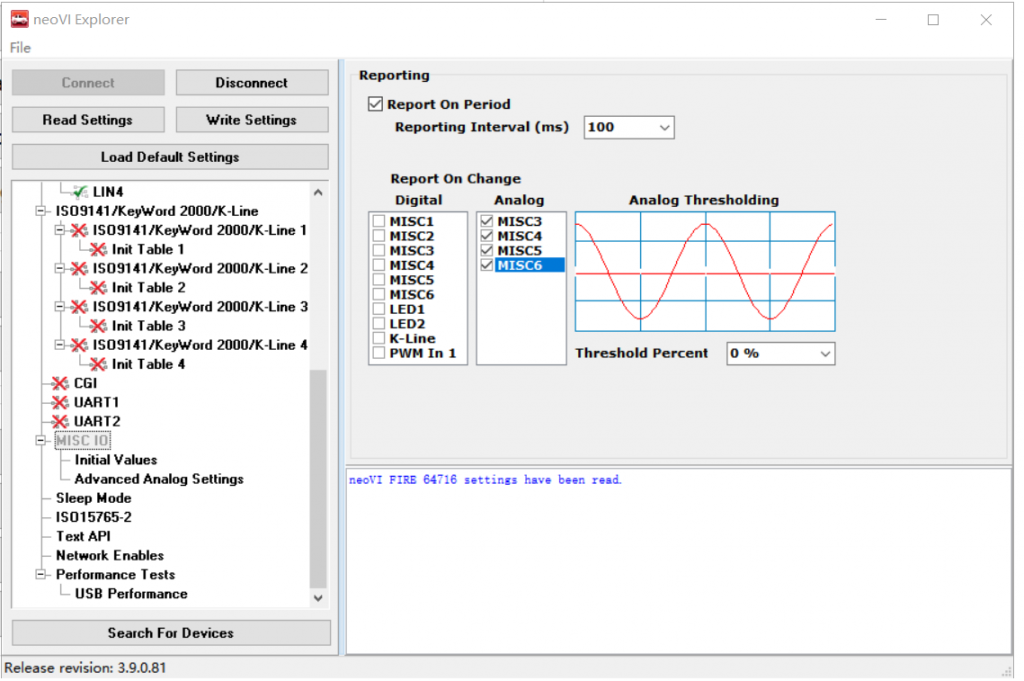Select Text API in the tree
The height and width of the screenshot is (681, 1024).
tap(83, 537)
